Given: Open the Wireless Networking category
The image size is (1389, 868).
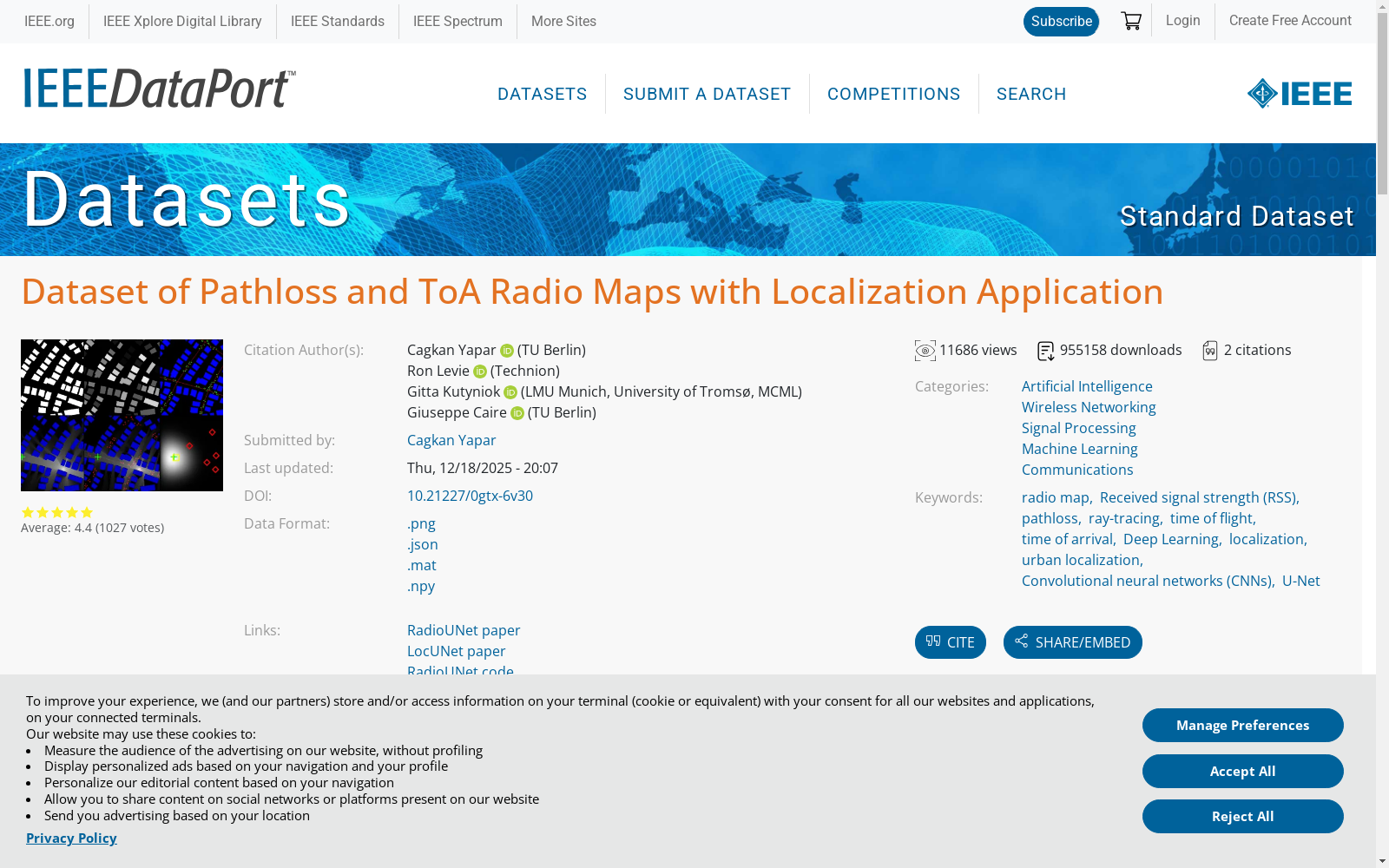Looking at the screenshot, I should pos(1089,407).
